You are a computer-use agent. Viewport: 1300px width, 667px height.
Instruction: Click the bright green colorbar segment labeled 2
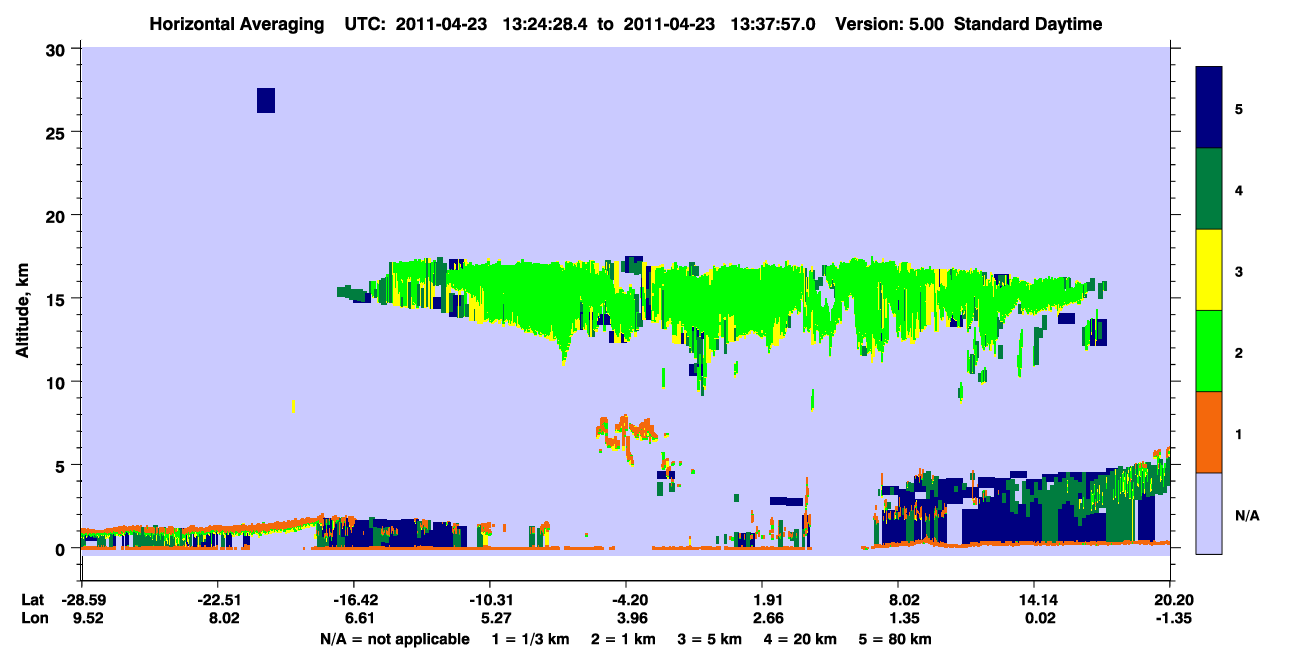tap(1210, 351)
